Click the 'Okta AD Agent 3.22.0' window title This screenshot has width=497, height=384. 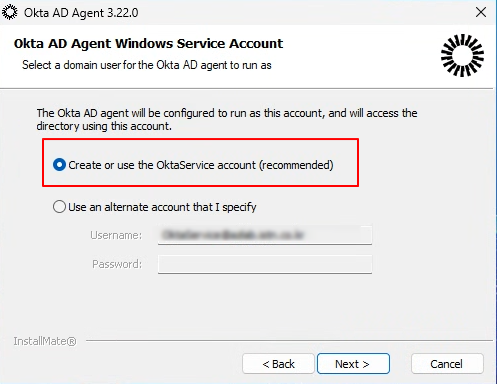[x=81, y=13]
